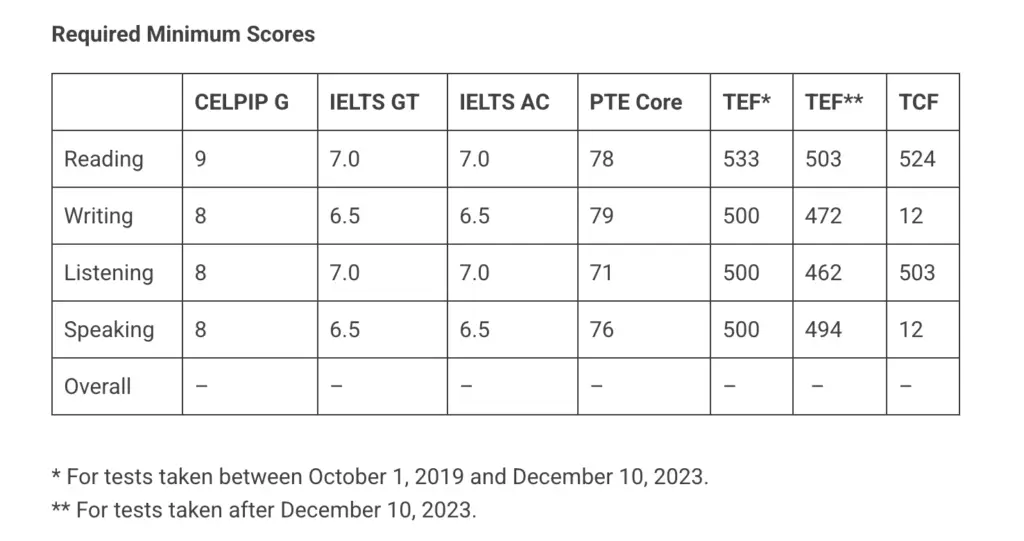This screenshot has height=541, width=1024.
Task: Click the IELTS GT column header
Action: pyautogui.click(x=374, y=102)
